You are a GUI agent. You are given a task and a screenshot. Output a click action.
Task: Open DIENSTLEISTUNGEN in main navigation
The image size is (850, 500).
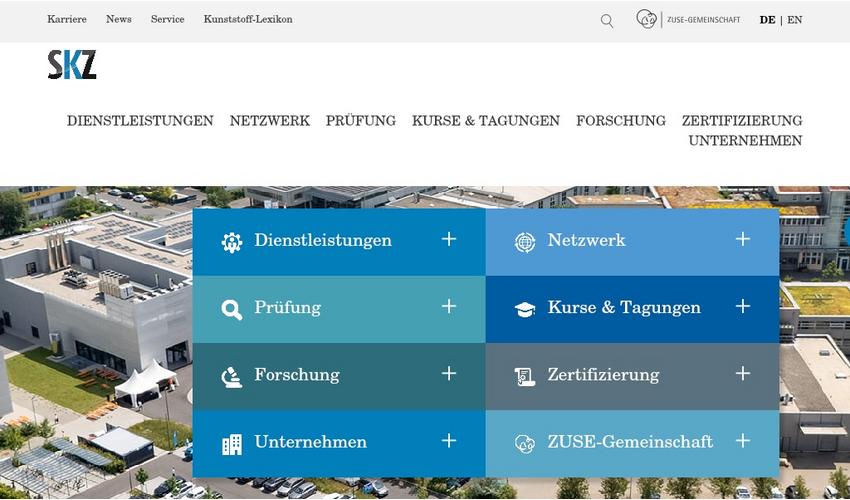pos(140,120)
